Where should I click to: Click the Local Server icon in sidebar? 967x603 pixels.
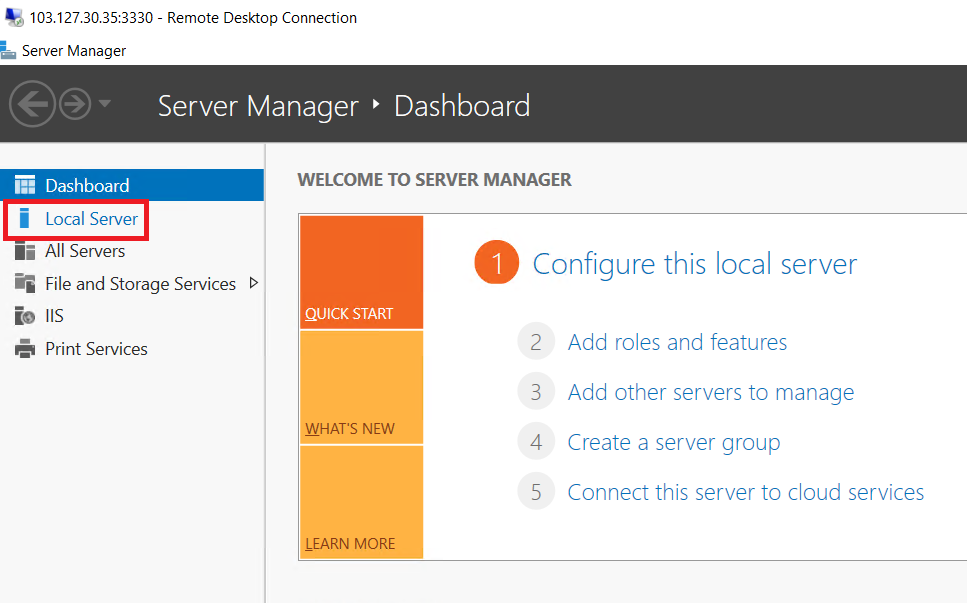click(24, 218)
